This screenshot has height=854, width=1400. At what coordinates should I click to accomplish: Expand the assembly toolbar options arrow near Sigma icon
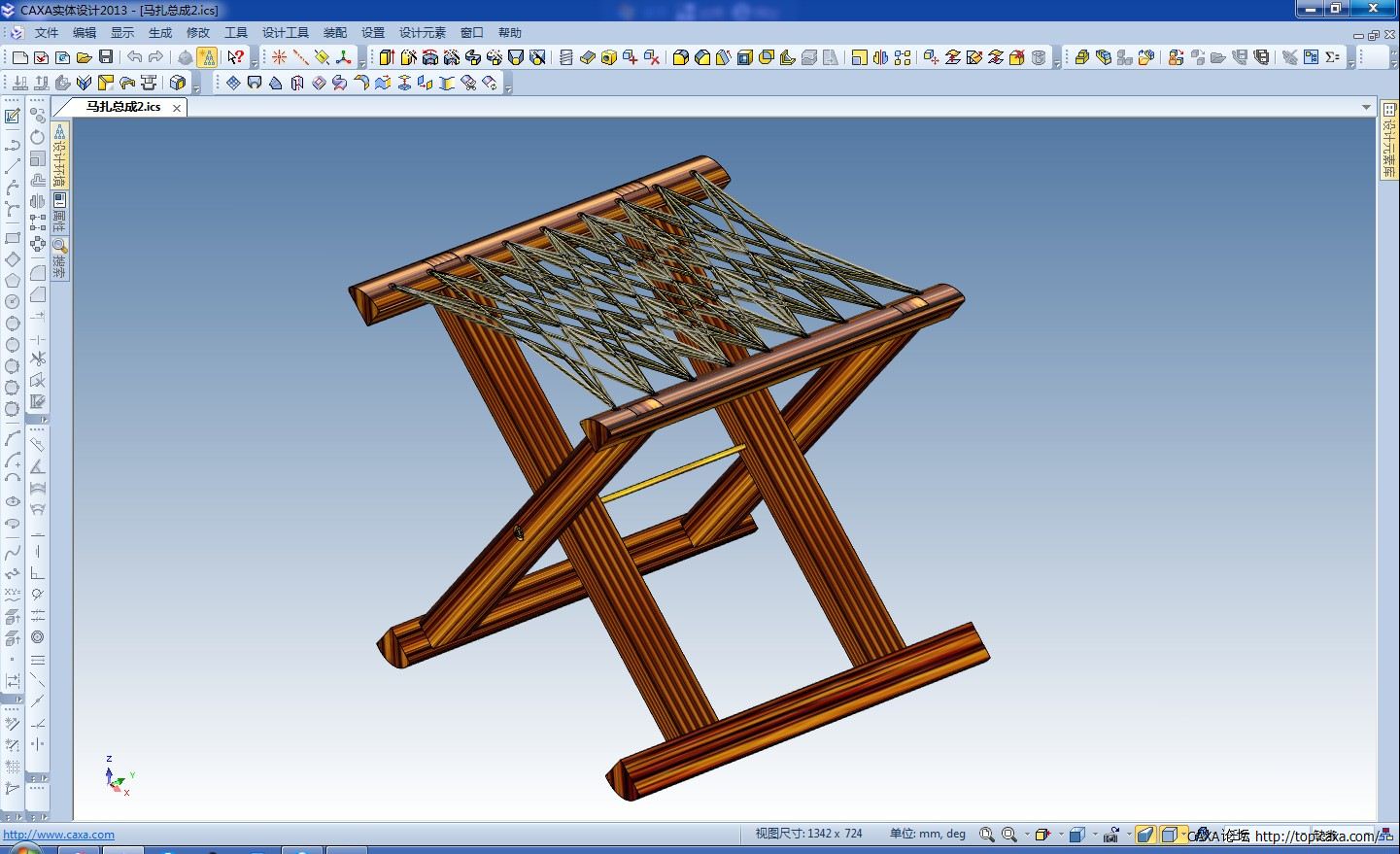[x=1351, y=62]
